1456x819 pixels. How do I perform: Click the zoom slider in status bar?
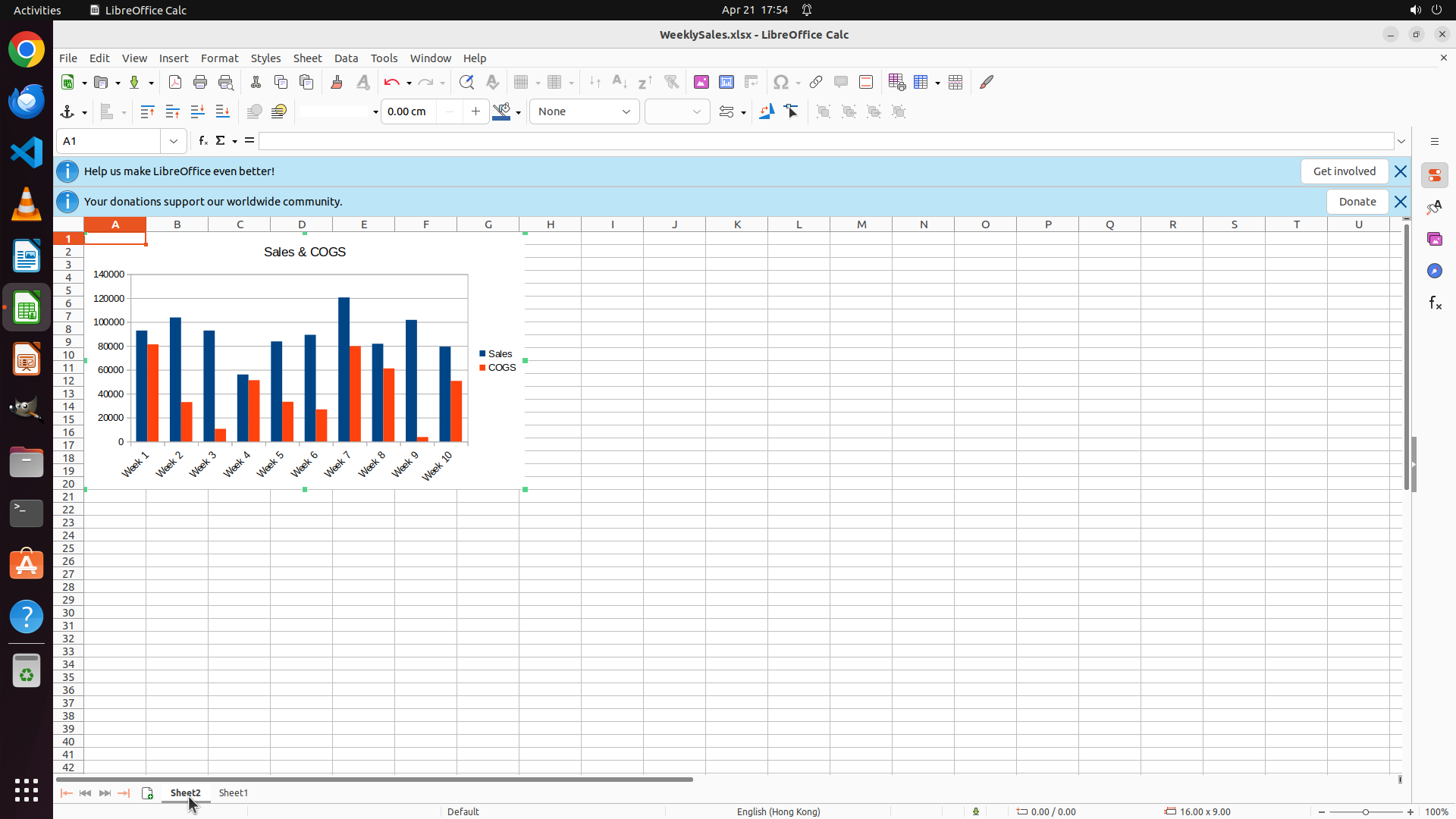coord(1365,811)
